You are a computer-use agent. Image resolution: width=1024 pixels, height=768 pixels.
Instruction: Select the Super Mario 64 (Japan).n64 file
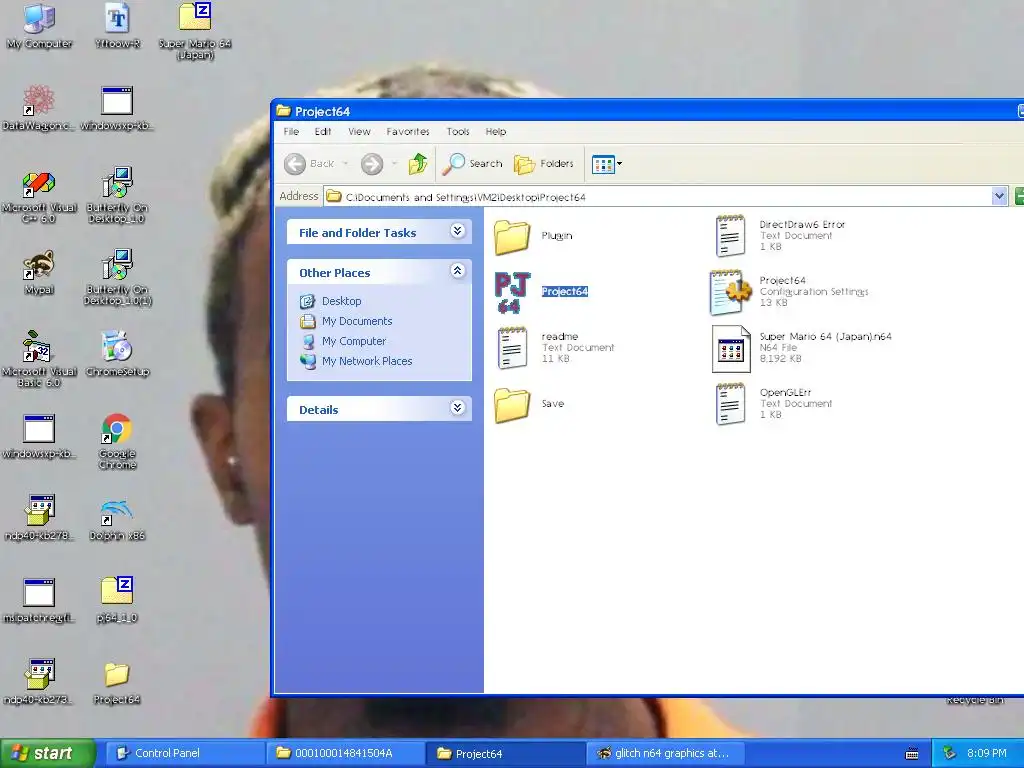[x=802, y=348]
